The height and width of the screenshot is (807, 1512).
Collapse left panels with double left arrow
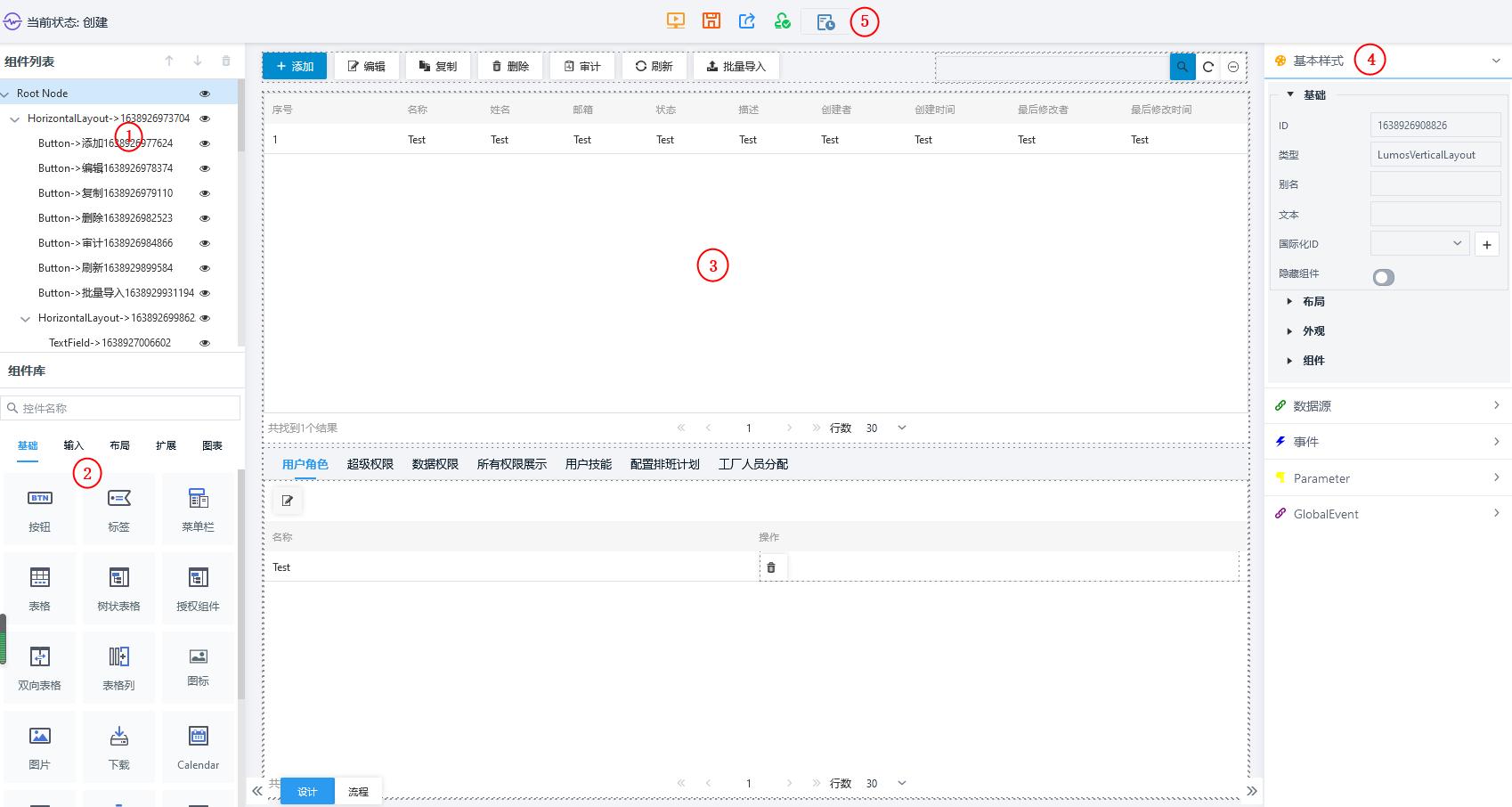point(256,791)
